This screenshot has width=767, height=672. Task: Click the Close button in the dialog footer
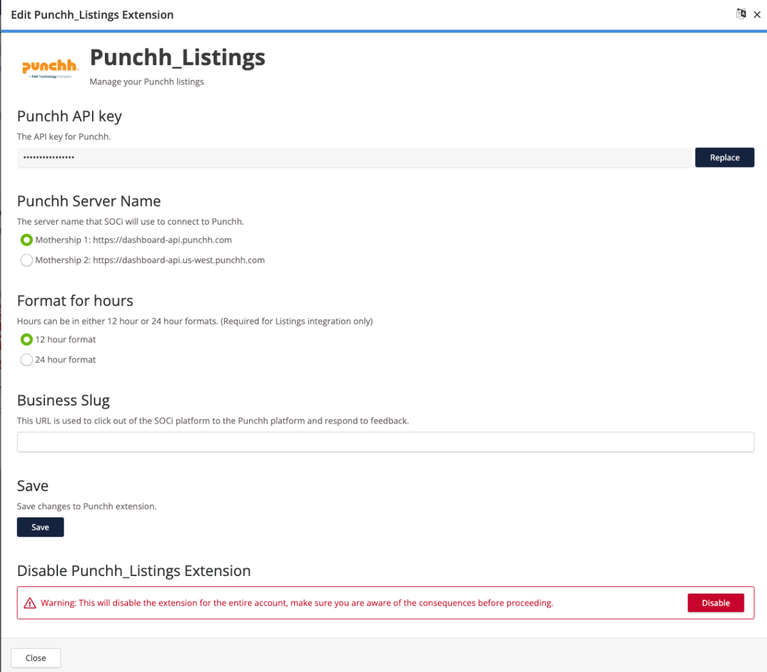pyautogui.click(x=36, y=658)
